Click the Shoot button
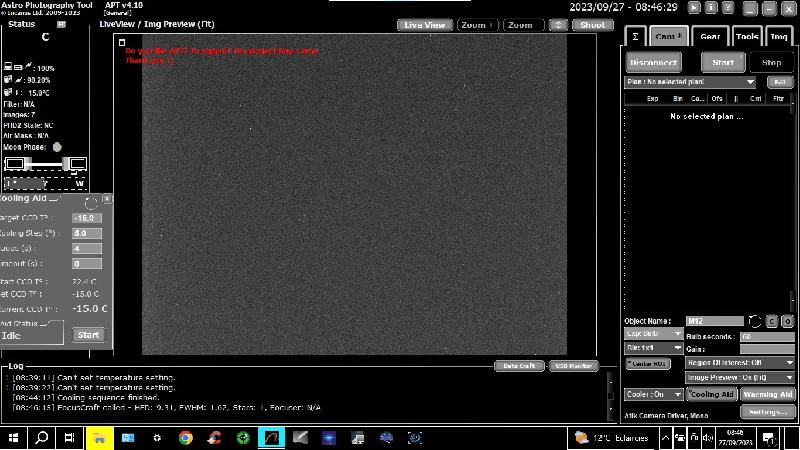800x450 pixels. (x=592, y=25)
